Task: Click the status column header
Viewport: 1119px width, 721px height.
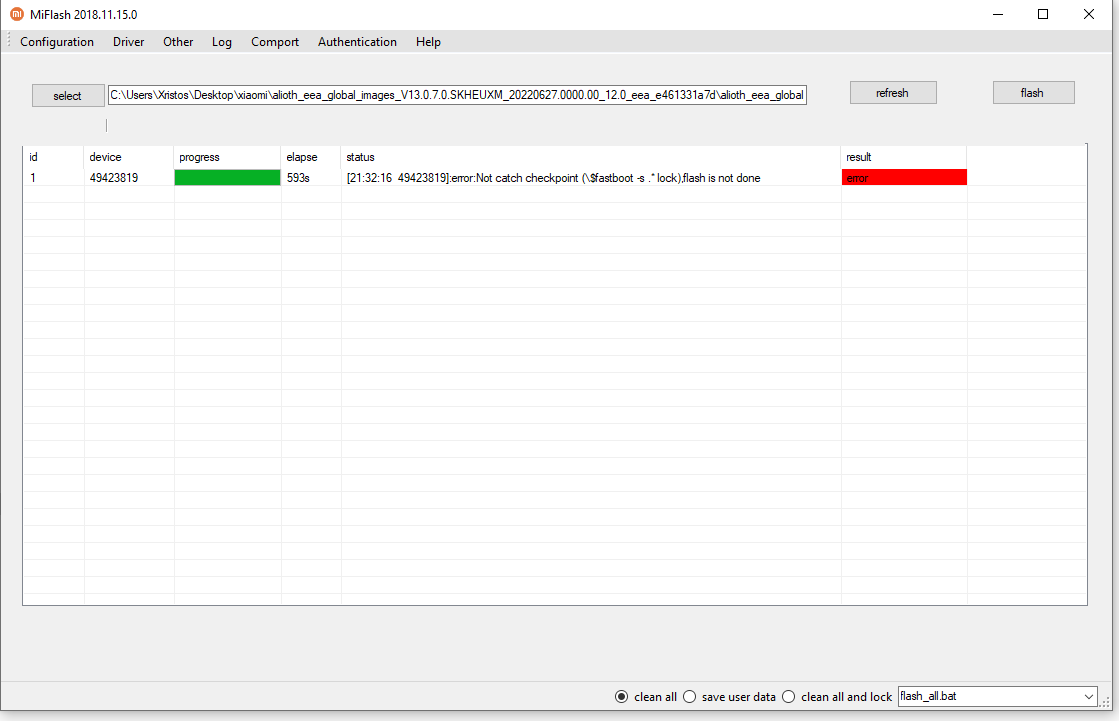Action: point(591,157)
